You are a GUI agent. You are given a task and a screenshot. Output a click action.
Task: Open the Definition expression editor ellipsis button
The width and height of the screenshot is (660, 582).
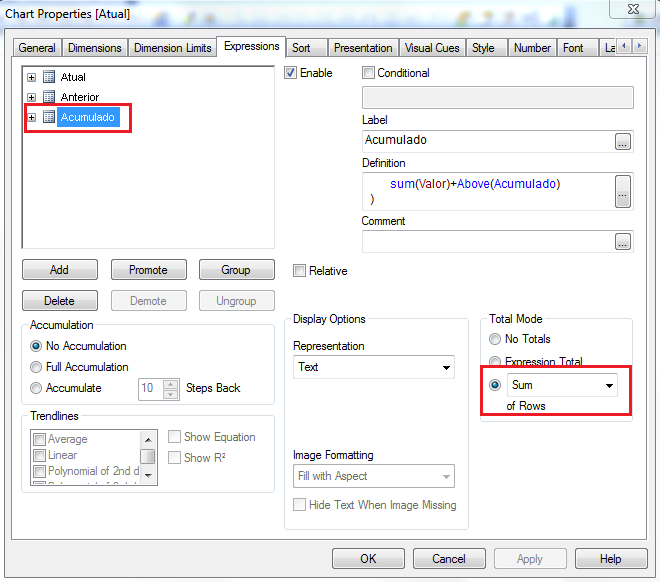(x=623, y=191)
